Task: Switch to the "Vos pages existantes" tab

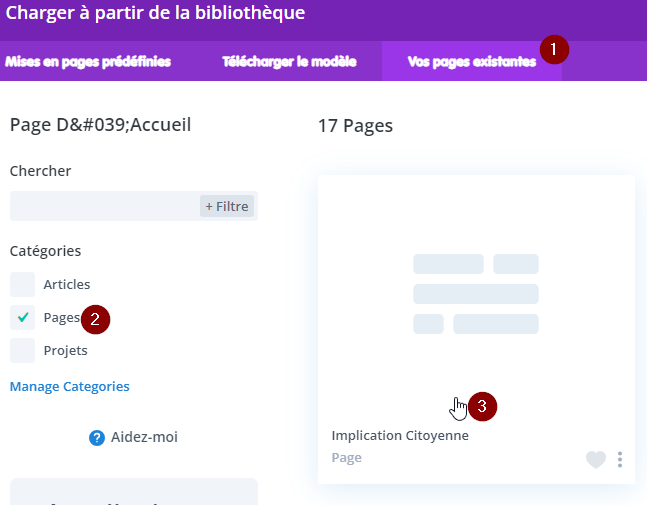Action: (x=471, y=61)
